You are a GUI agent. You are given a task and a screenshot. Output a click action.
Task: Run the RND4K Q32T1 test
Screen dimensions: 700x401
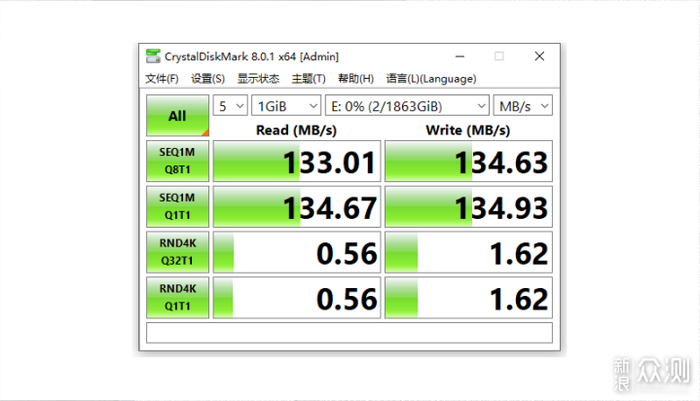point(177,252)
